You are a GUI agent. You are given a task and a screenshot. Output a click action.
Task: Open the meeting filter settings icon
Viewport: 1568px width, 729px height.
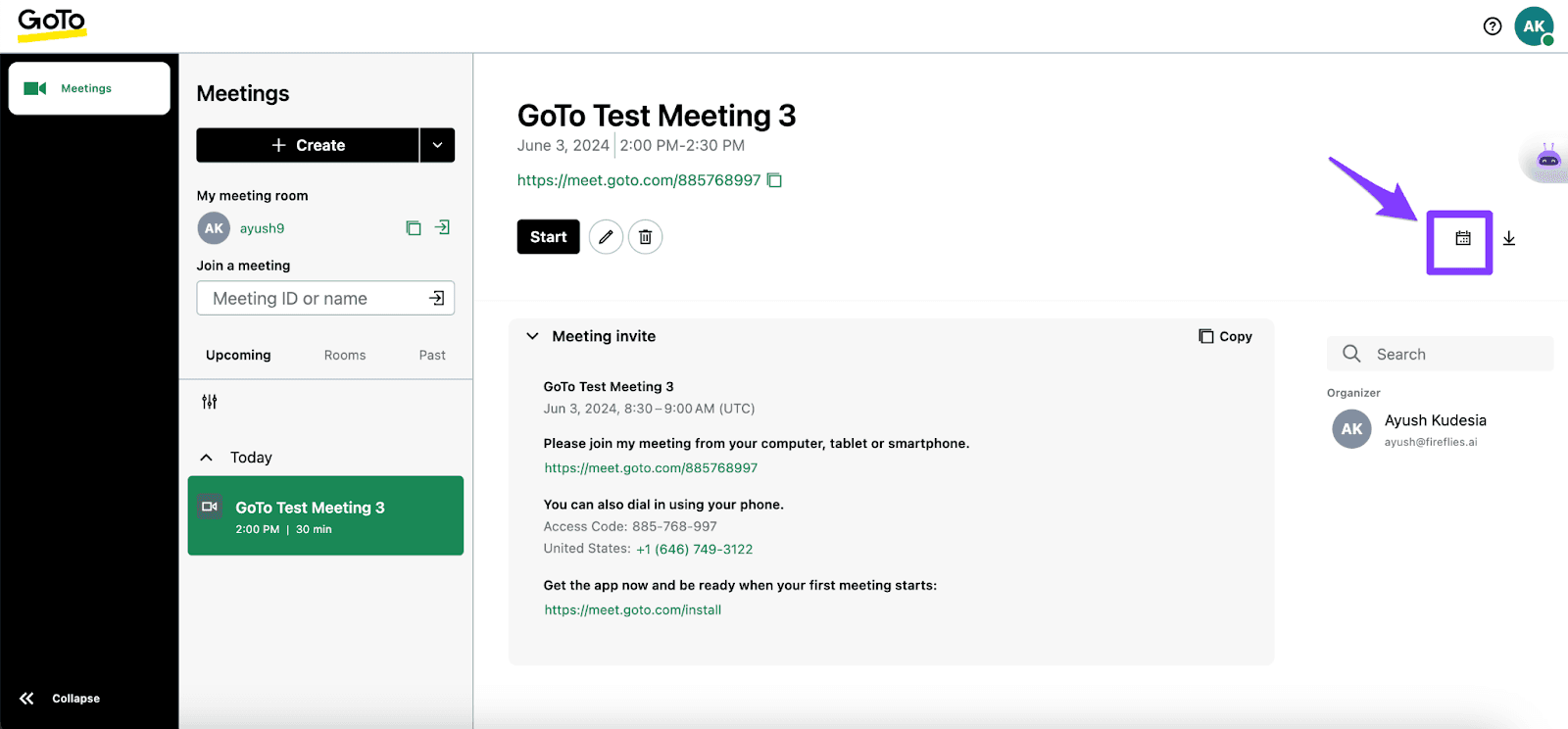(x=210, y=402)
